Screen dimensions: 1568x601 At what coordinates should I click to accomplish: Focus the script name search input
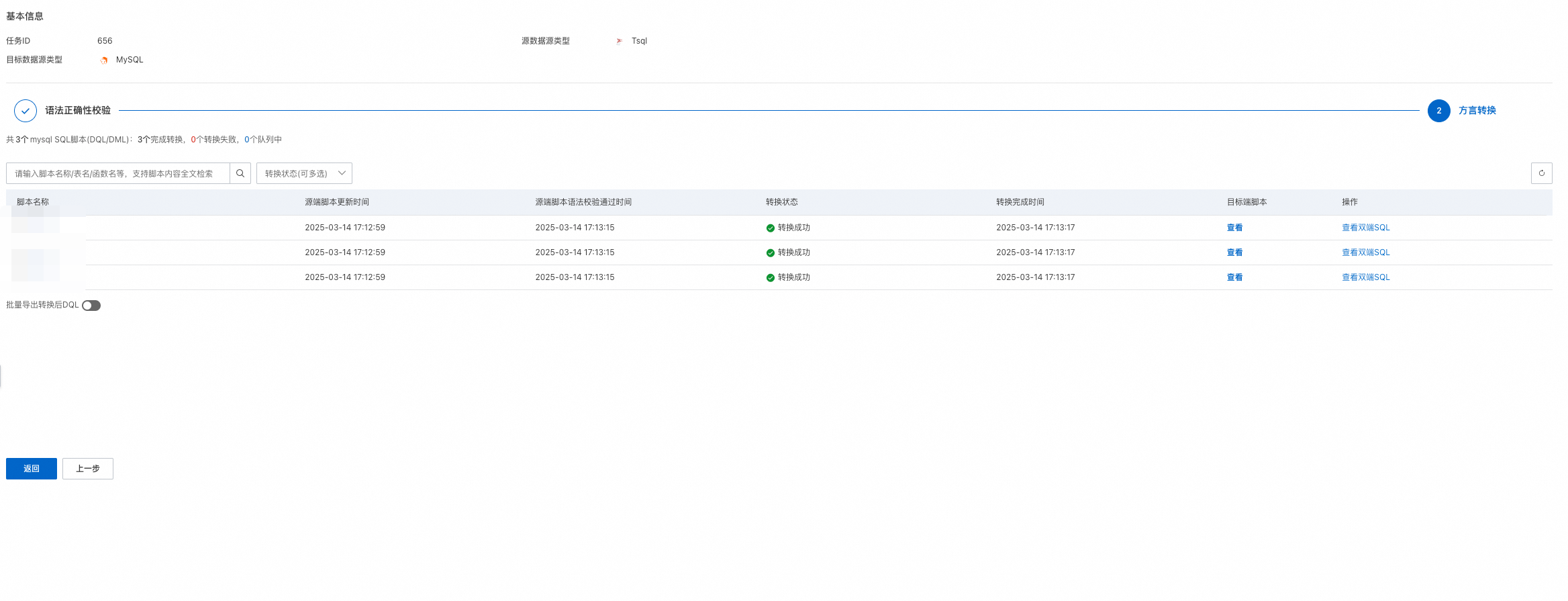[x=118, y=173]
